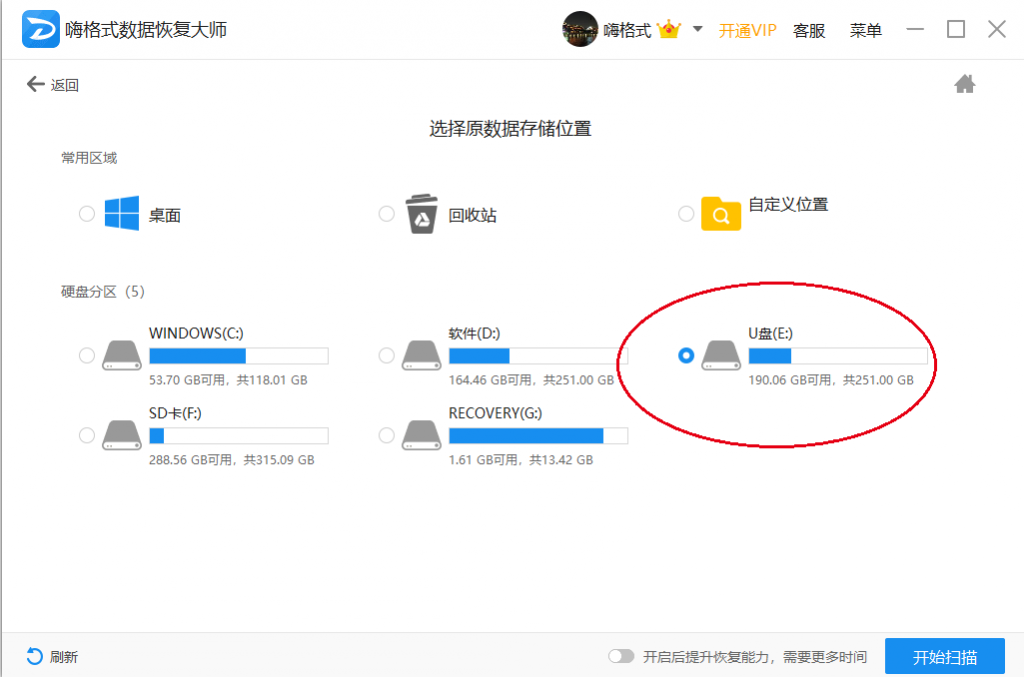1024x677 pixels.
Task: Select the 自定义位置 radio button
Action: click(x=686, y=214)
